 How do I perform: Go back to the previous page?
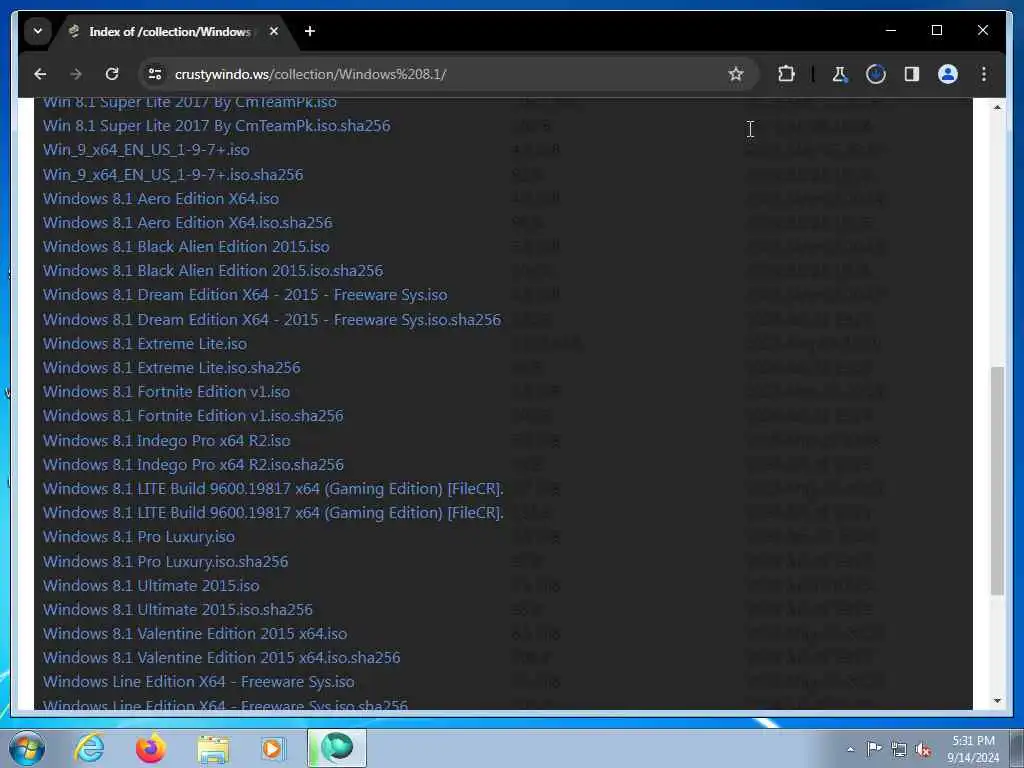40,74
